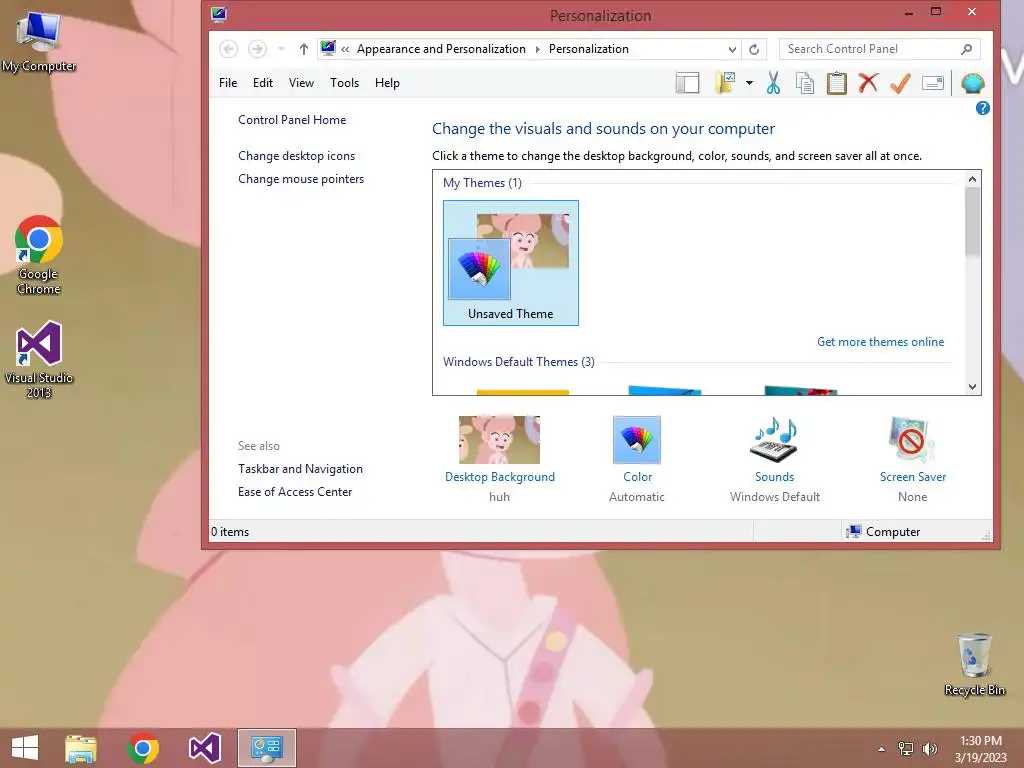Click the envelope Properties toolbar icon

[x=933, y=83]
